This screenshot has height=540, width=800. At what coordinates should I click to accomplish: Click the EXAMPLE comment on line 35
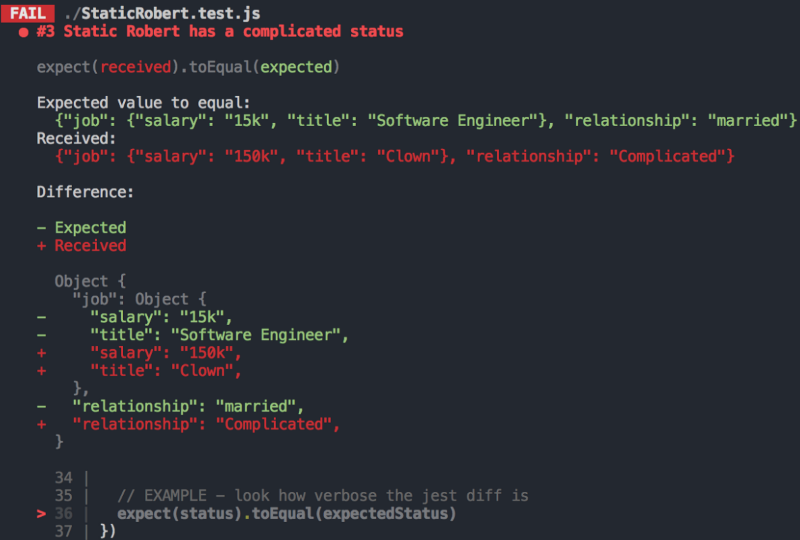point(323,496)
